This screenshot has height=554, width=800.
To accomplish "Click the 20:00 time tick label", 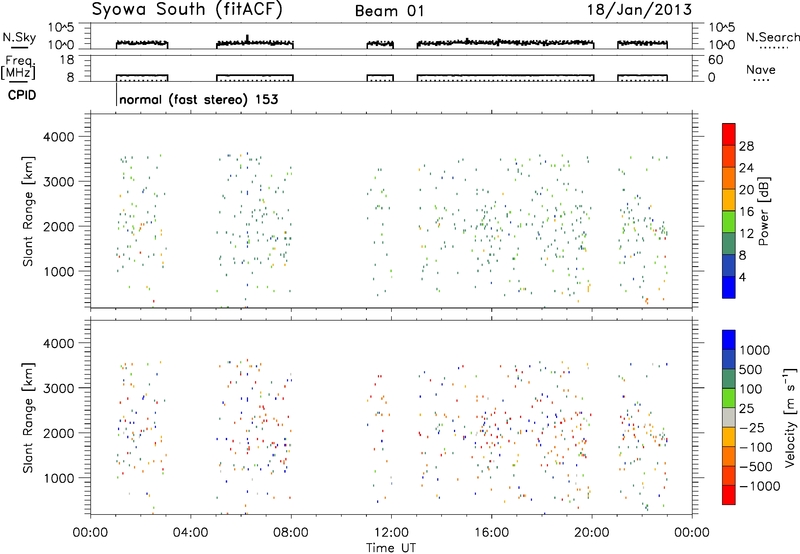I will coord(592,533).
